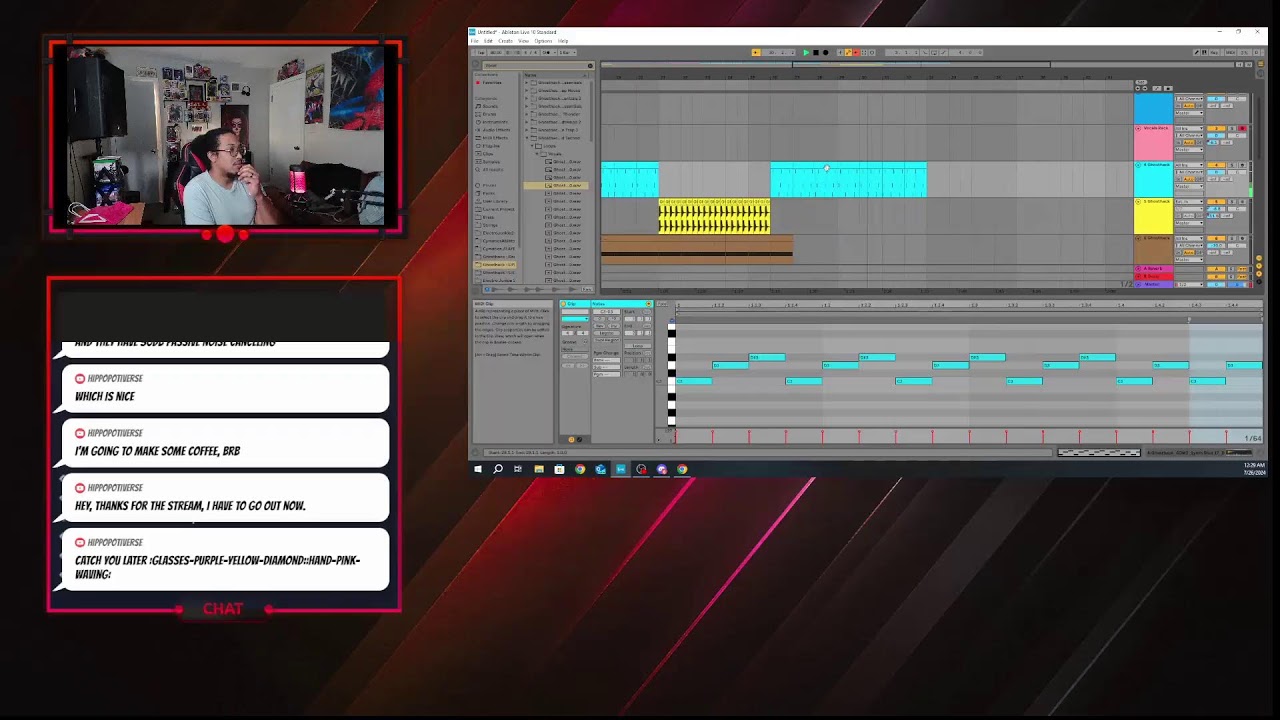The height and width of the screenshot is (720, 1280).
Task: Fold the 5 Ghosthack track
Action: click(x=1138, y=201)
